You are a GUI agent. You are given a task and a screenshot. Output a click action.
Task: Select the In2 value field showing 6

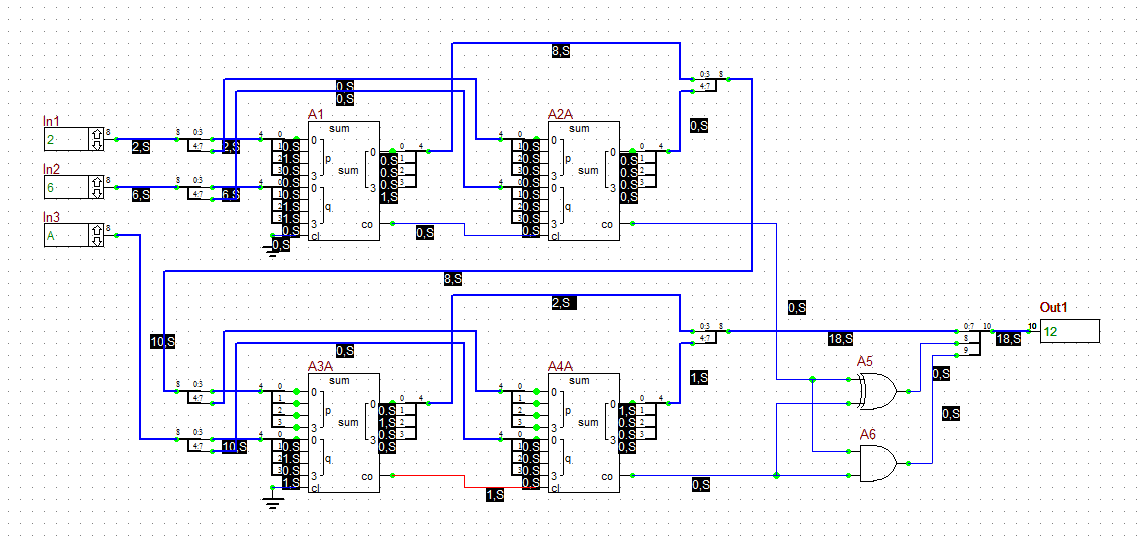click(66, 186)
